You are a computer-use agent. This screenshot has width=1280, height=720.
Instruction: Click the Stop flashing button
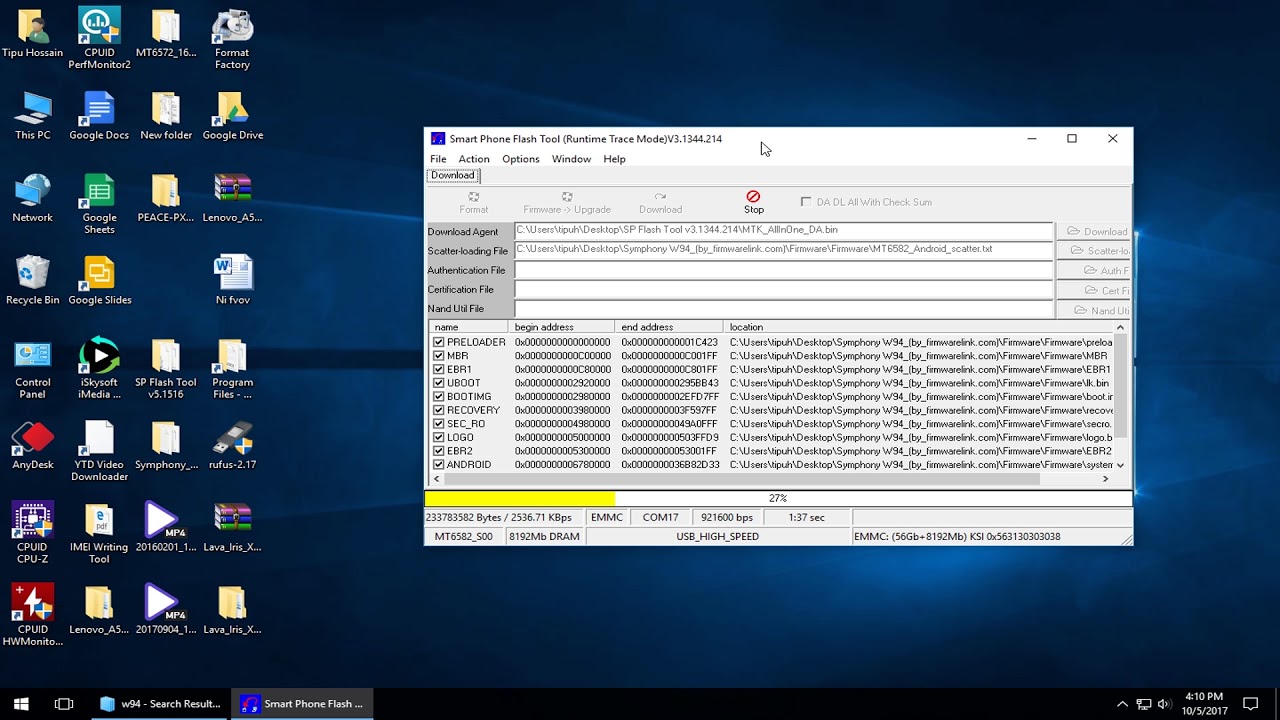point(753,202)
